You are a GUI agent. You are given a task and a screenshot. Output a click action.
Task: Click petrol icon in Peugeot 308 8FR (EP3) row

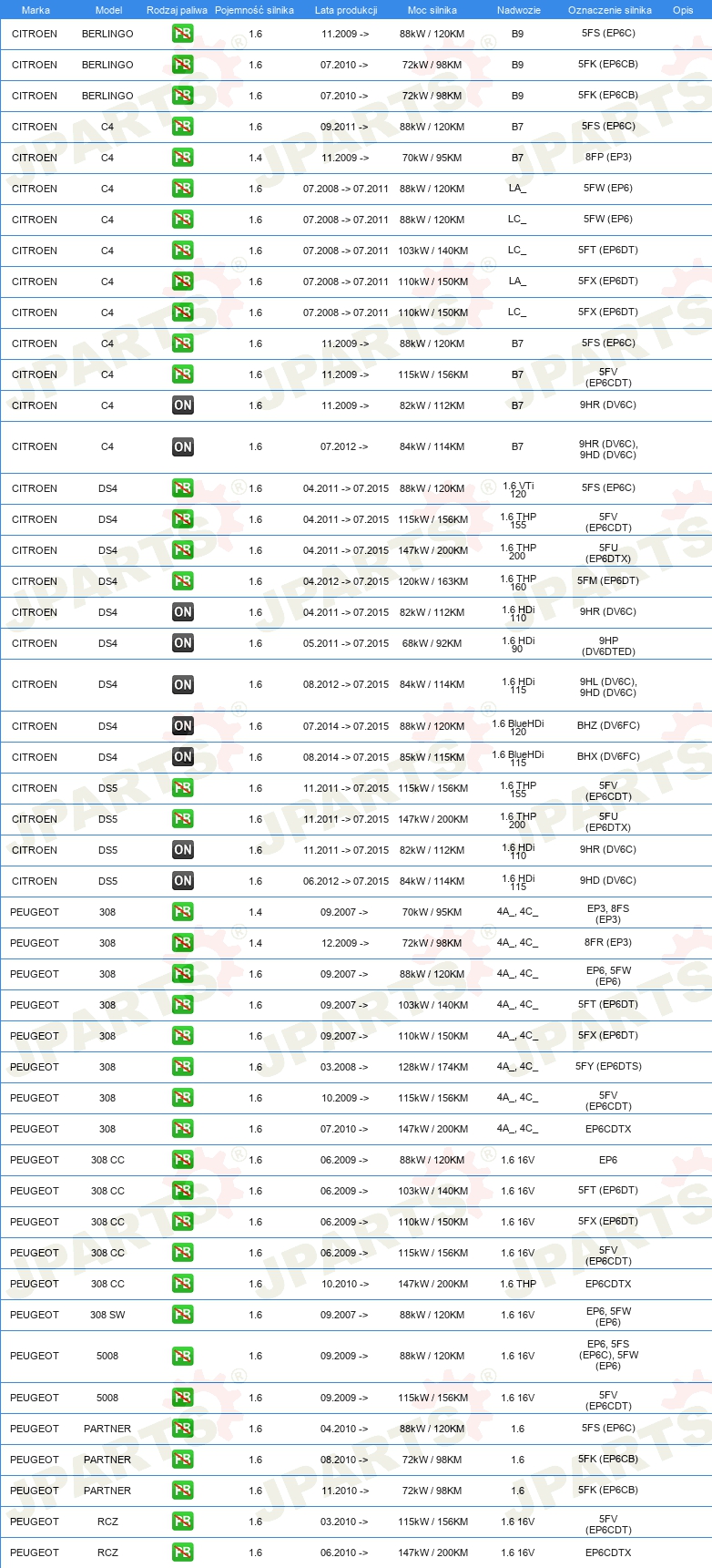[x=183, y=943]
